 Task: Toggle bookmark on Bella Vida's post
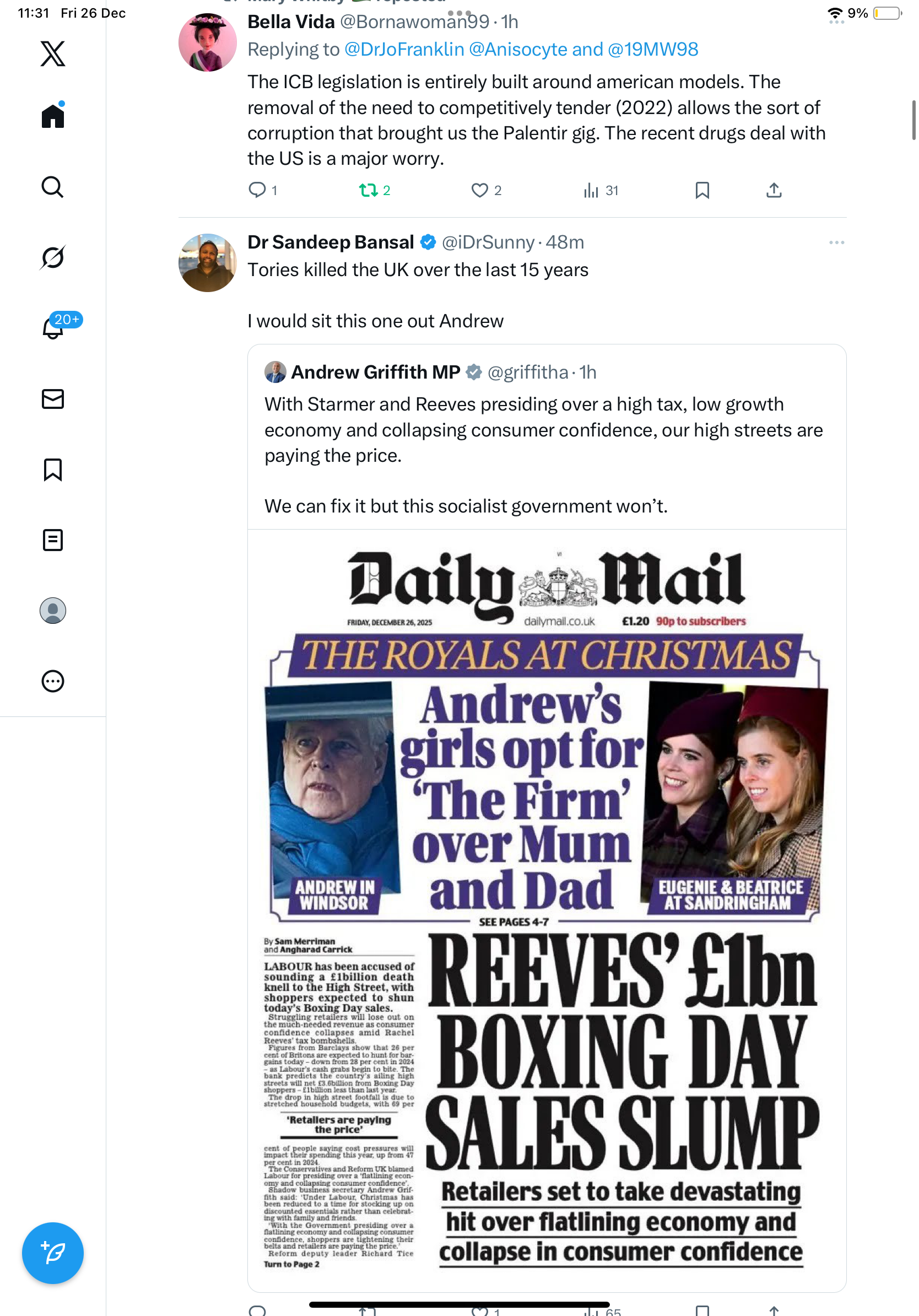[x=702, y=190]
